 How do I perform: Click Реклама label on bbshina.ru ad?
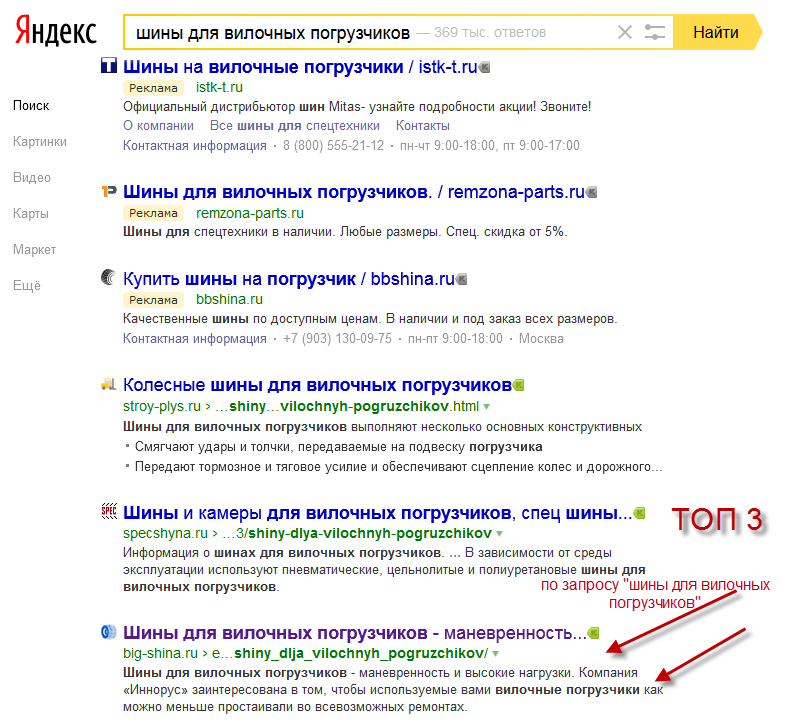pyautogui.click(x=153, y=300)
